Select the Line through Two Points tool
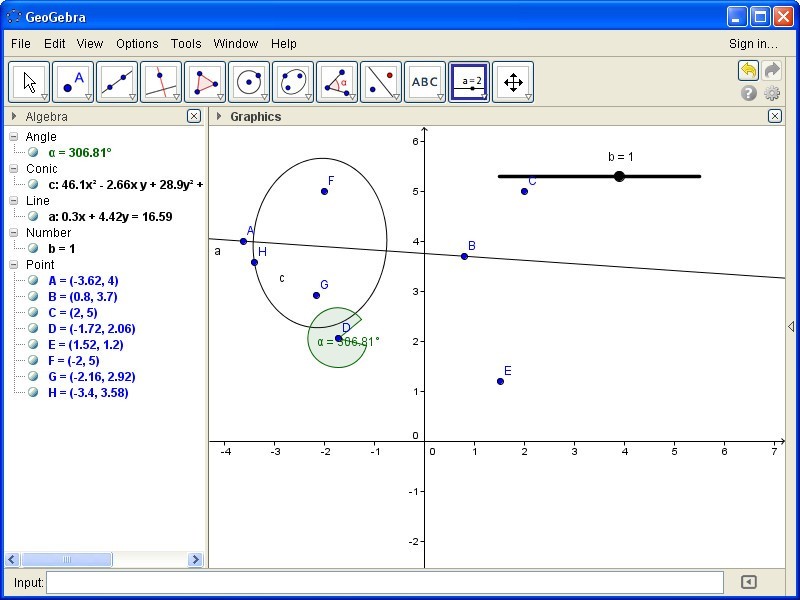Viewport: 800px width, 600px height. point(117,82)
